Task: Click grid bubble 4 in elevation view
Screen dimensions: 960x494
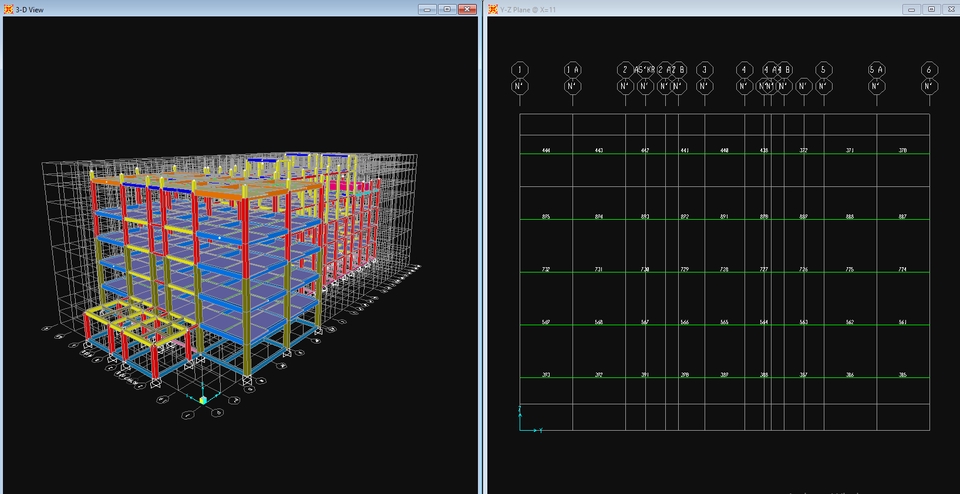Action: click(744, 70)
